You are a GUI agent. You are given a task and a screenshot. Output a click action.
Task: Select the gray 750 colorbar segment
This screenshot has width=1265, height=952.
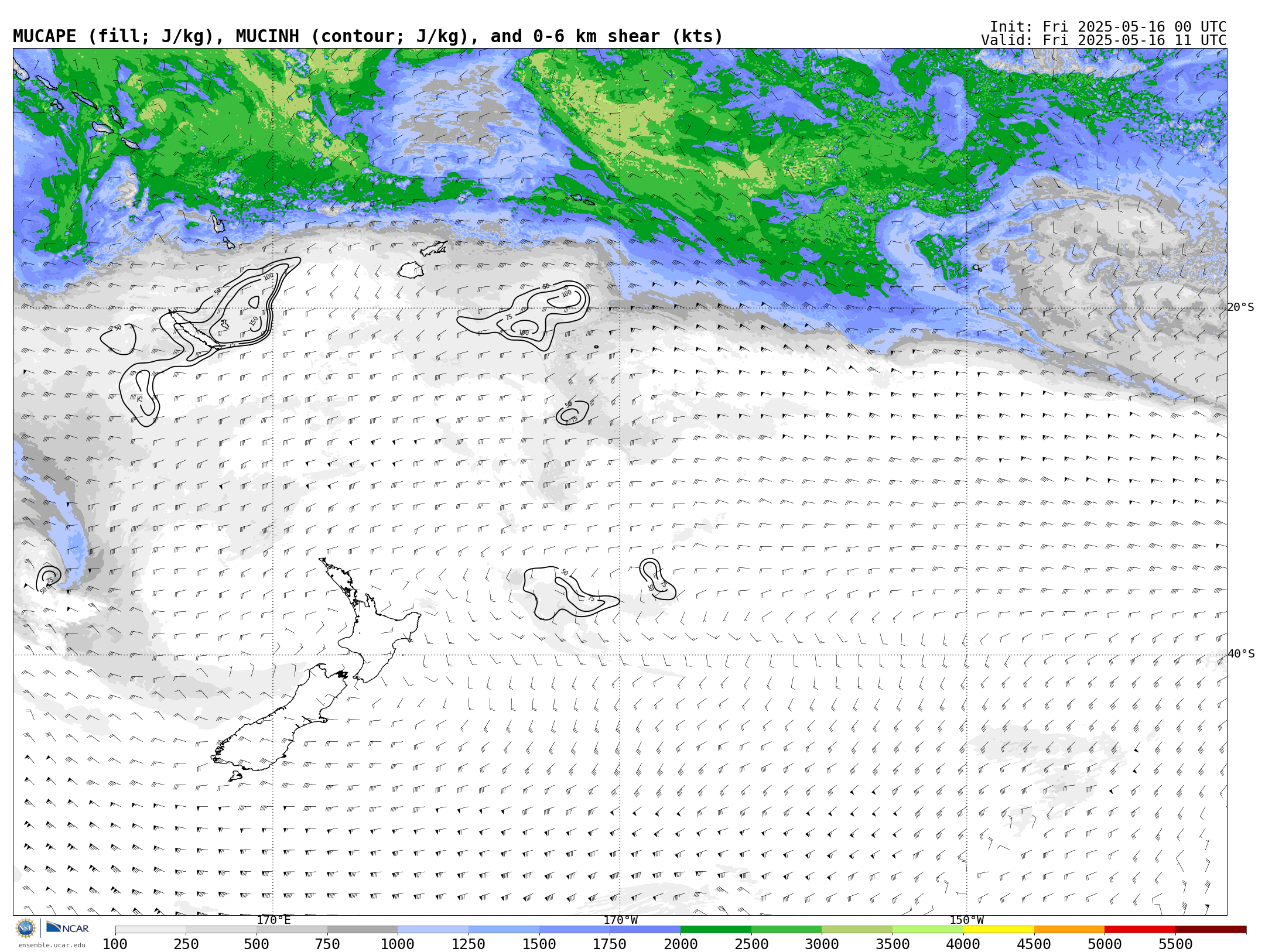(363, 930)
